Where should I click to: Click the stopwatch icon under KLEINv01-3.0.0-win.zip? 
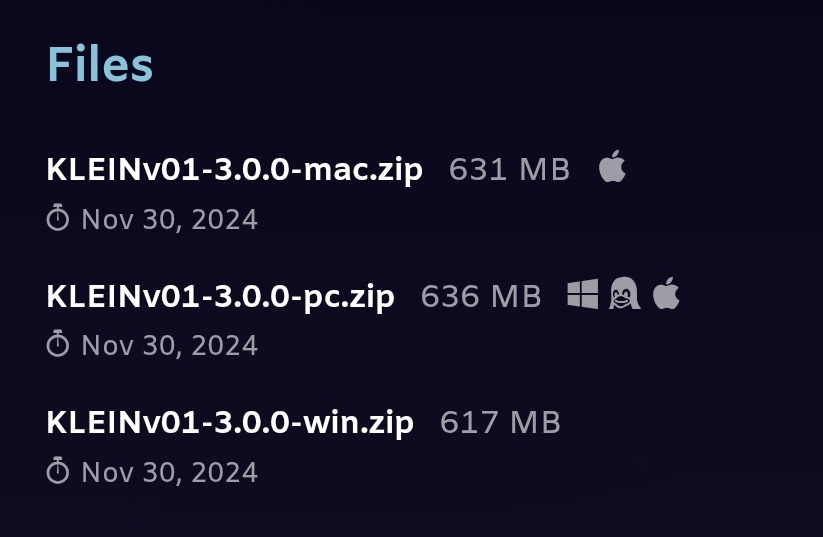coord(58,470)
